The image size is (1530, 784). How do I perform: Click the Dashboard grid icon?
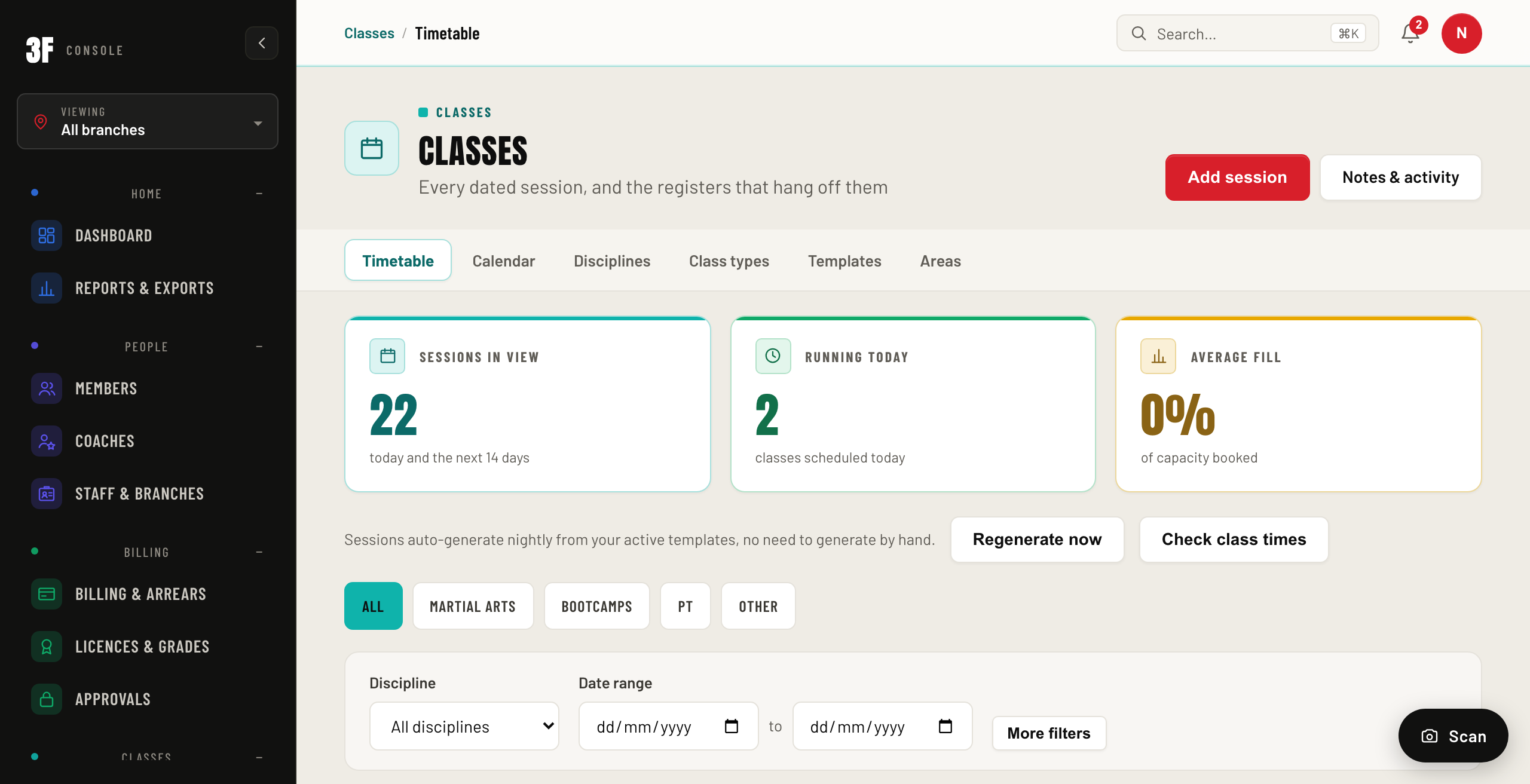(47, 235)
